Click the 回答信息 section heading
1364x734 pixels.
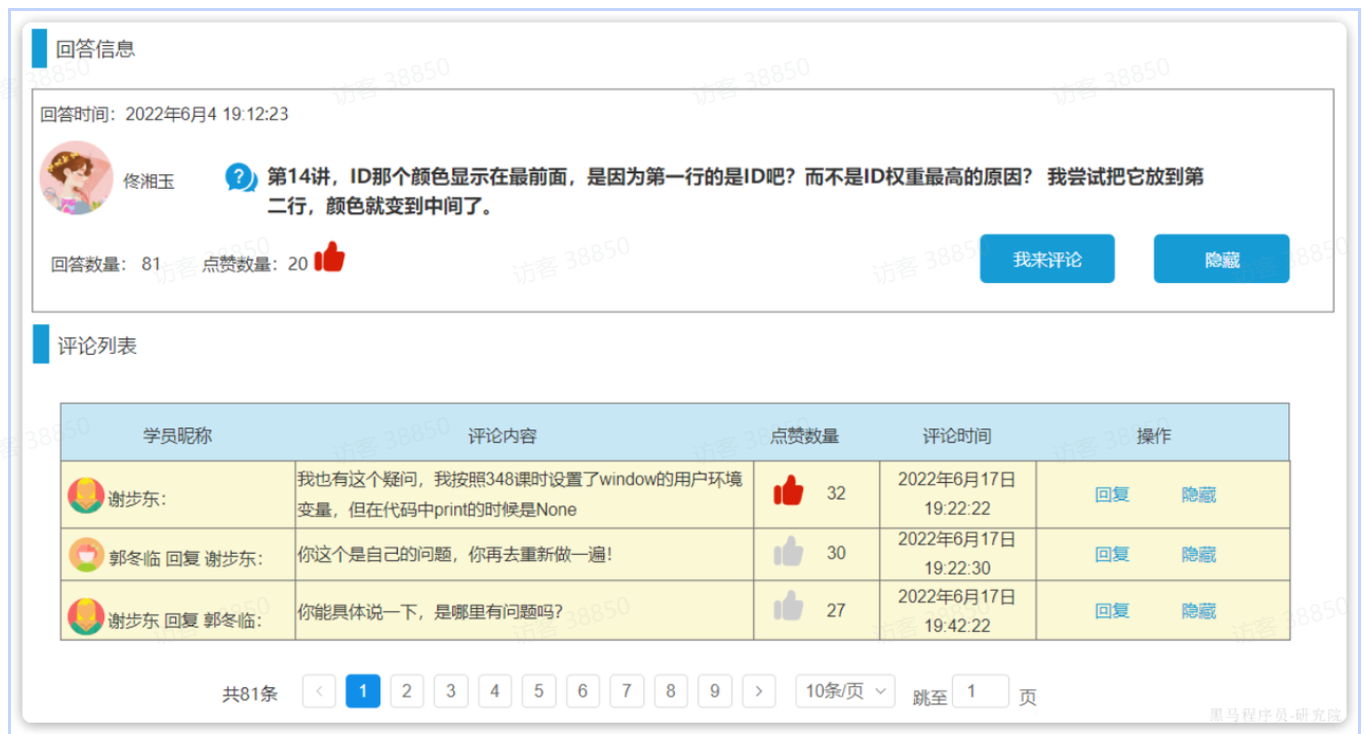point(96,49)
